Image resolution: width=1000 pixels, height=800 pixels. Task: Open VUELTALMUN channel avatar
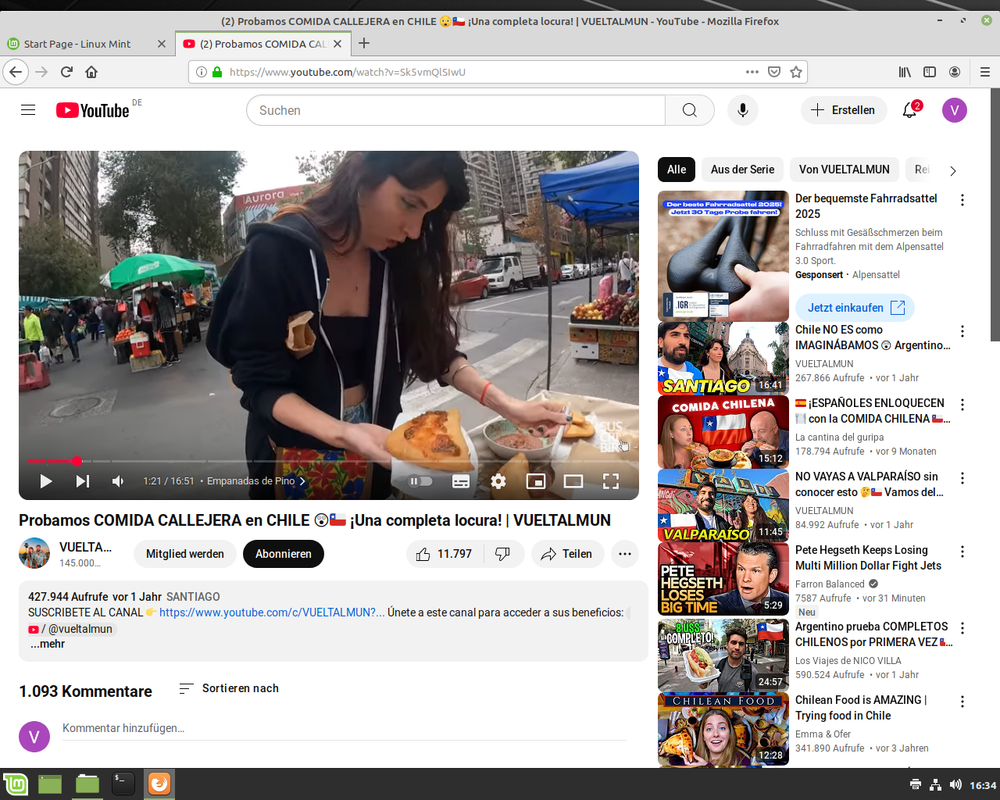point(34,553)
